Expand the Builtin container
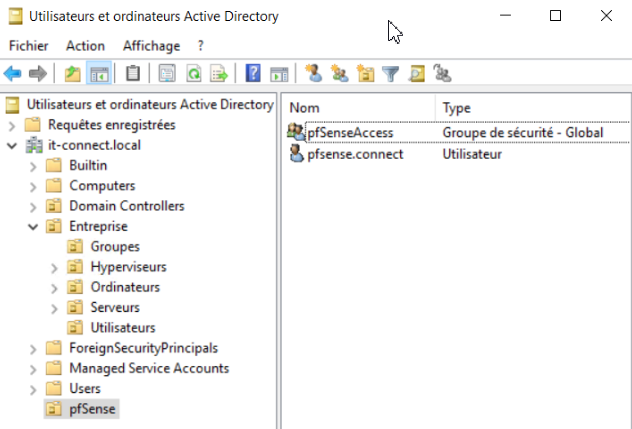 [33, 167]
